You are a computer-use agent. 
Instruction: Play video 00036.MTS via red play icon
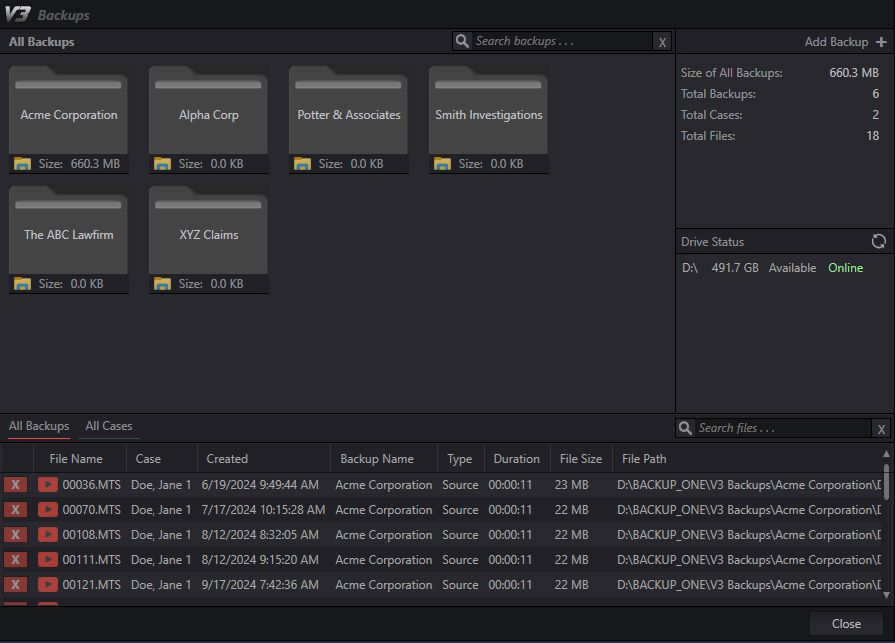48,484
